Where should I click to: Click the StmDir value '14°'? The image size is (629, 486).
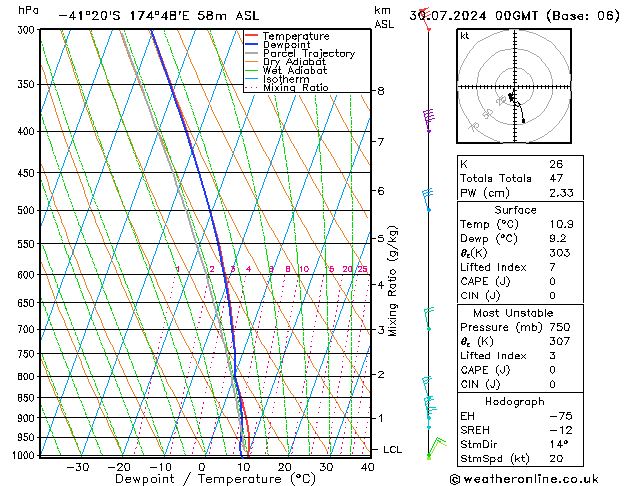coord(559,445)
